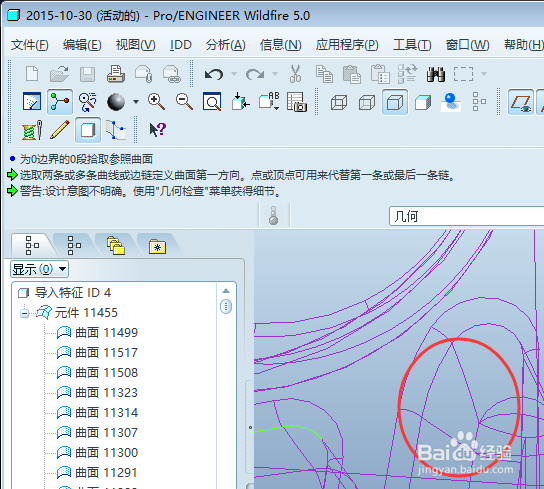Viewport: 544px width, 489px height.
Task: Click the Repaint screen icon
Action: click(32, 102)
